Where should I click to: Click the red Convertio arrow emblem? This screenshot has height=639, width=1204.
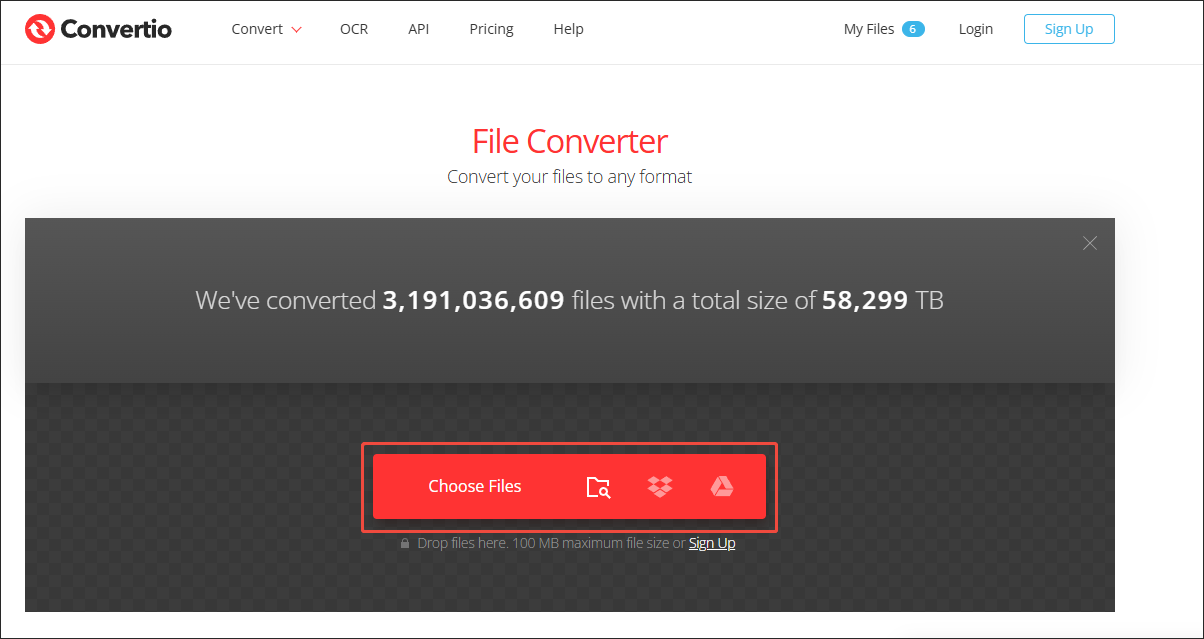tap(40, 28)
